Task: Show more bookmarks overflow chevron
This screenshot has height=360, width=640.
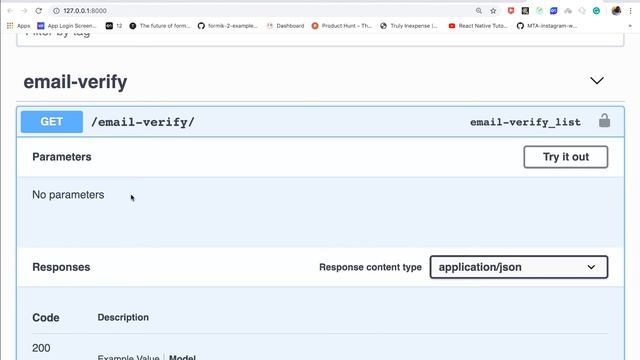Action: pyautogui.click(x=630, y=26)
